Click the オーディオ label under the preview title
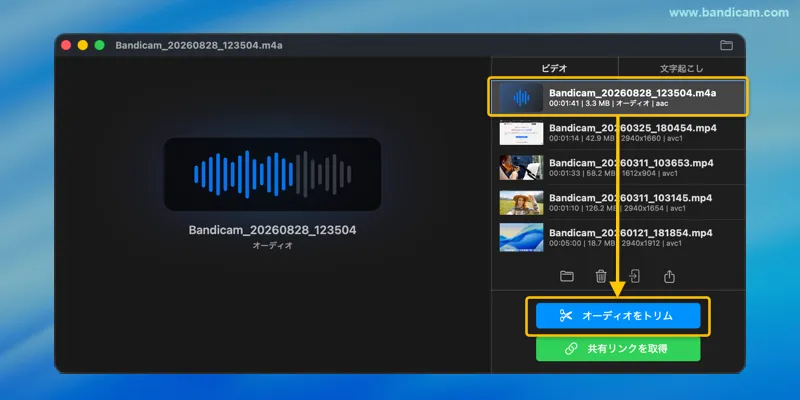The width and height of the screenshot is (800, 400). [272, 245]
